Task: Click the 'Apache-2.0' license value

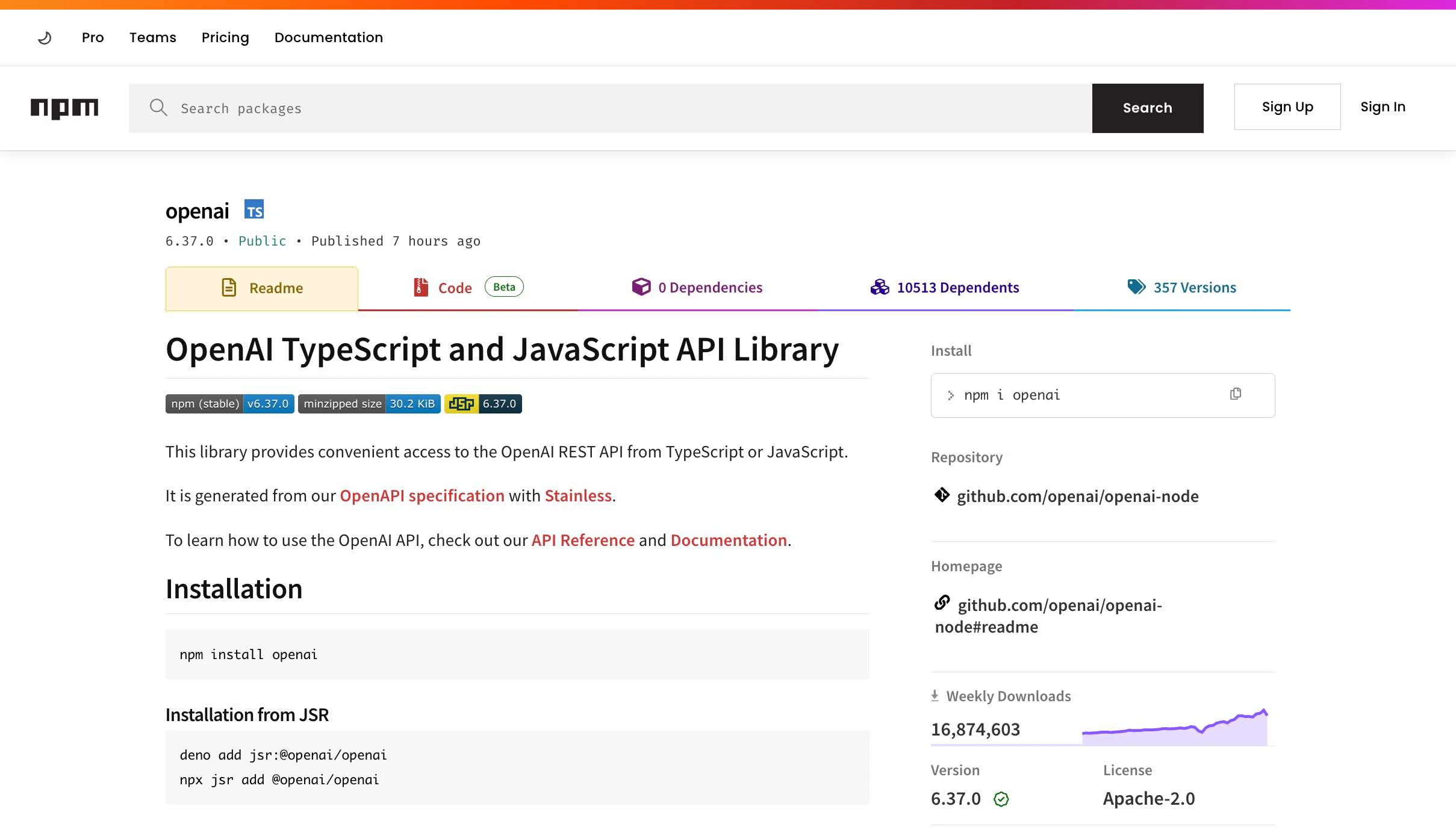Action: [1149, 799]
